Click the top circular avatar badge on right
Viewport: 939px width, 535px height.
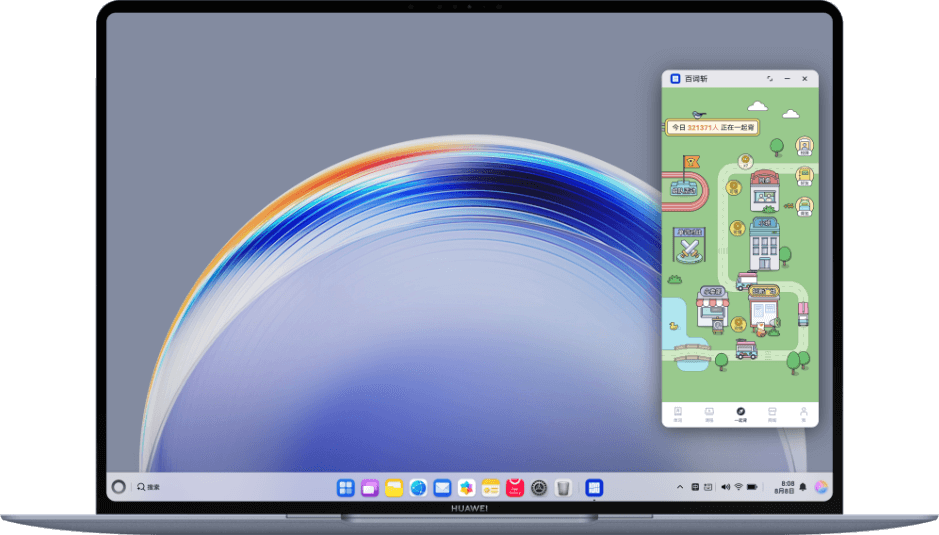point(804,146)
